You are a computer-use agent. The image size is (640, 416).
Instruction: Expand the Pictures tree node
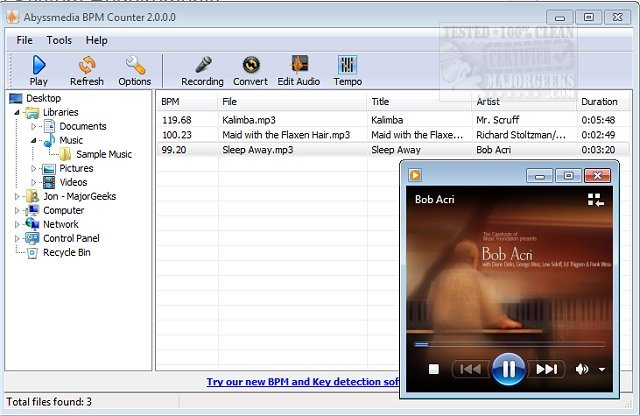tap(33, 168)
